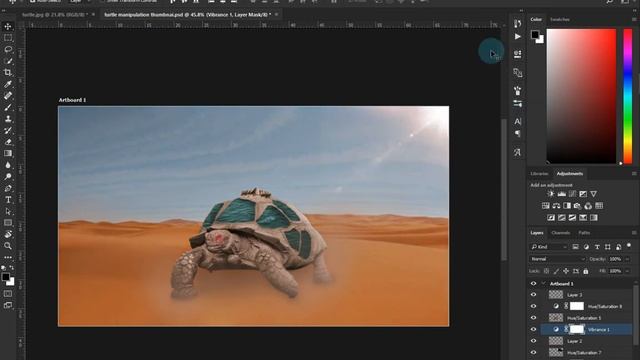Open the Opacity slider dropdown arrow
This screenshot has height=360, width=640.
tap(627, 259)
